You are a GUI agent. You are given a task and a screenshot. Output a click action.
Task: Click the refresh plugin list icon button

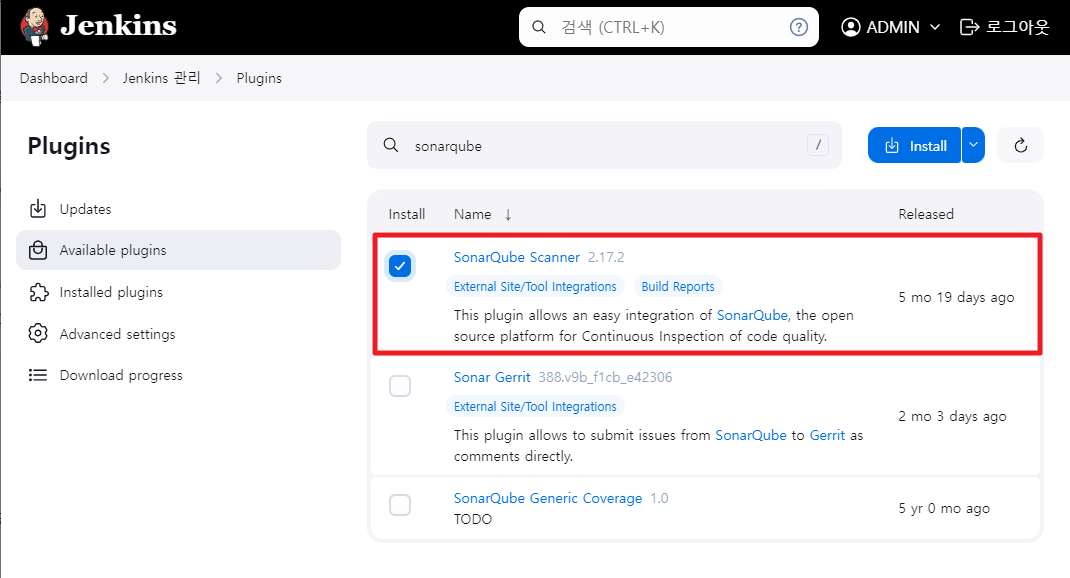[1020, 145]
